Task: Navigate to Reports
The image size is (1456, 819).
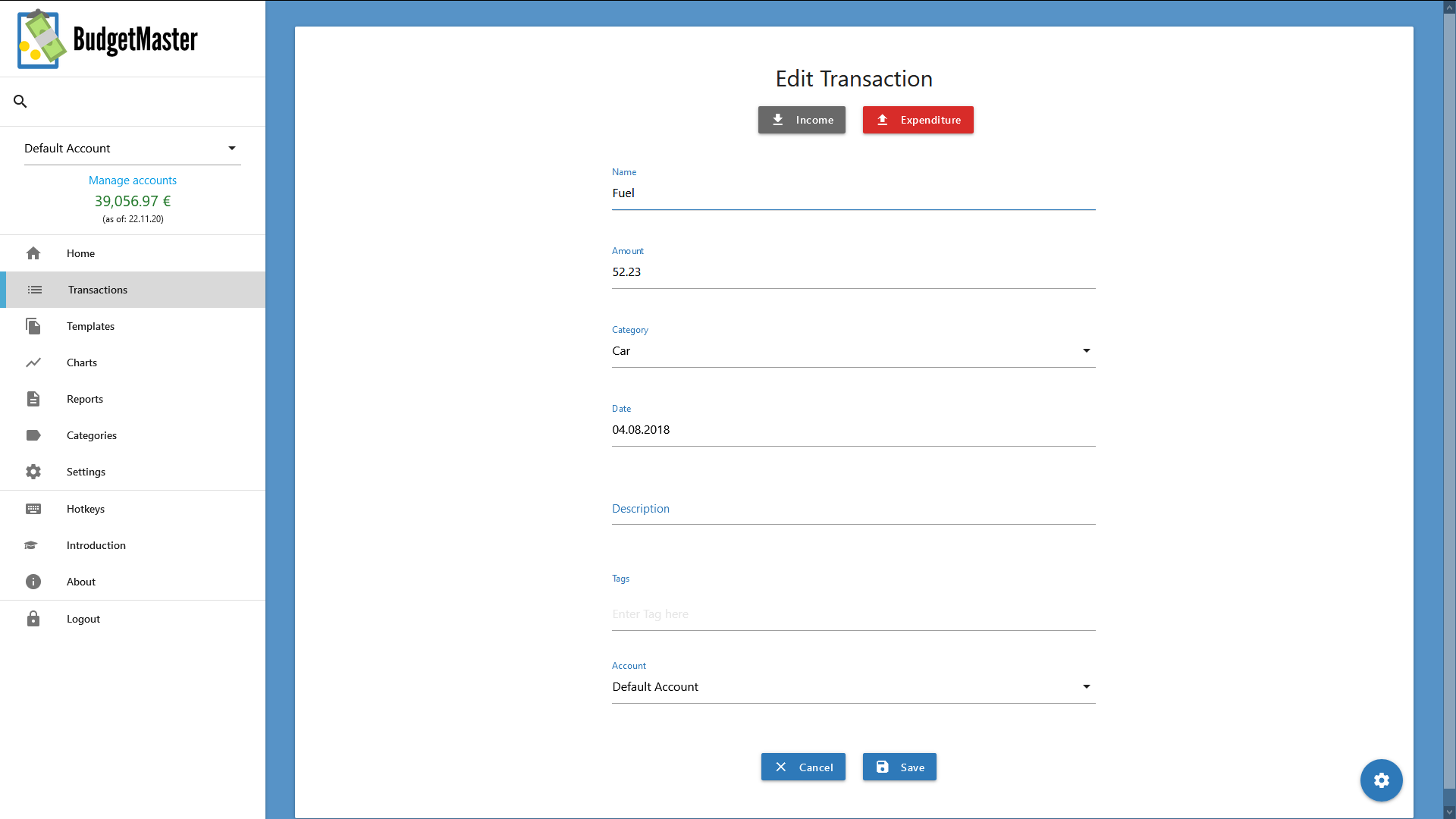Action: pyautogui.click(x=133, y=399)
